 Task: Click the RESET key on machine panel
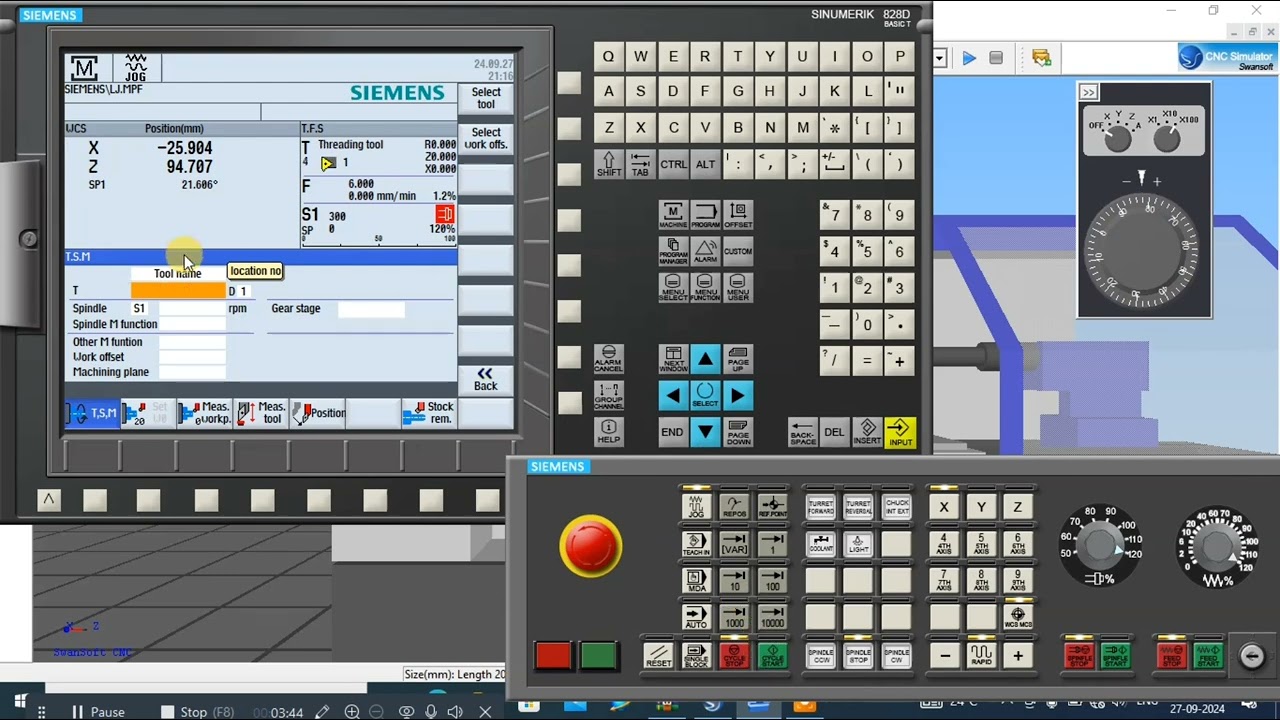coord(659,656)
